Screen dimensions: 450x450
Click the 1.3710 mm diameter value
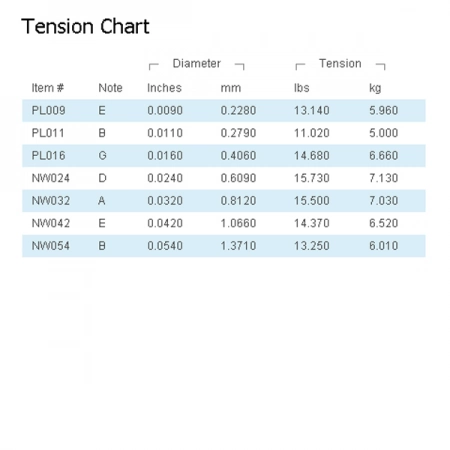238,246
